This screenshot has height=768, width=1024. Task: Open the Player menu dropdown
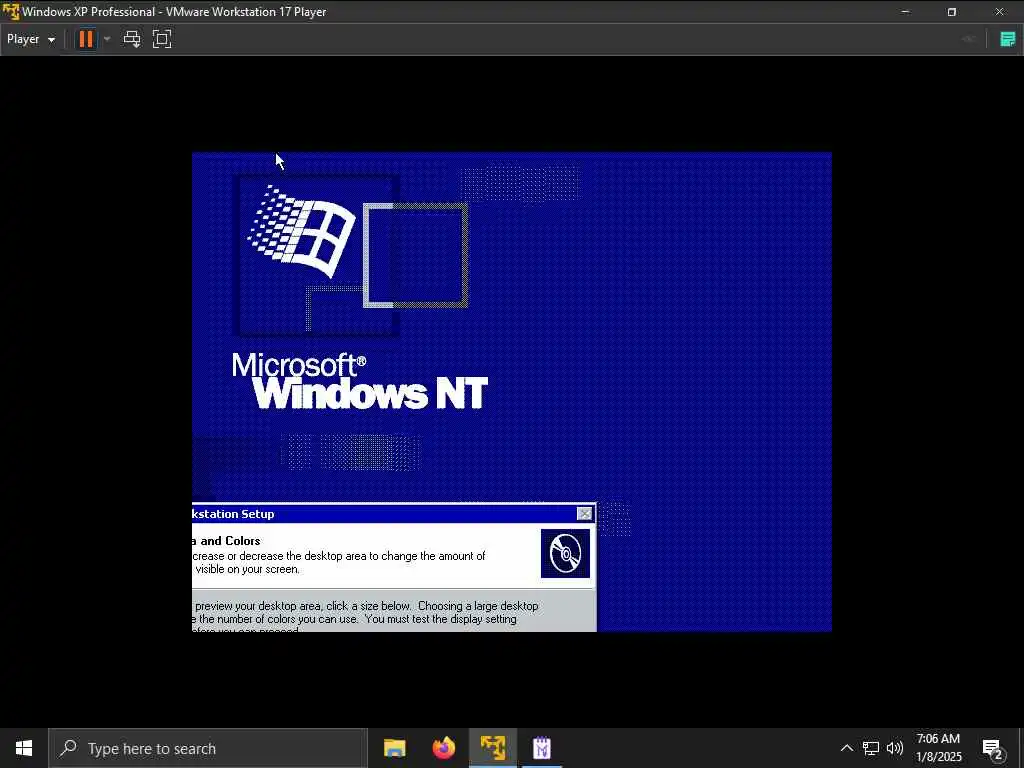[31, 39]
